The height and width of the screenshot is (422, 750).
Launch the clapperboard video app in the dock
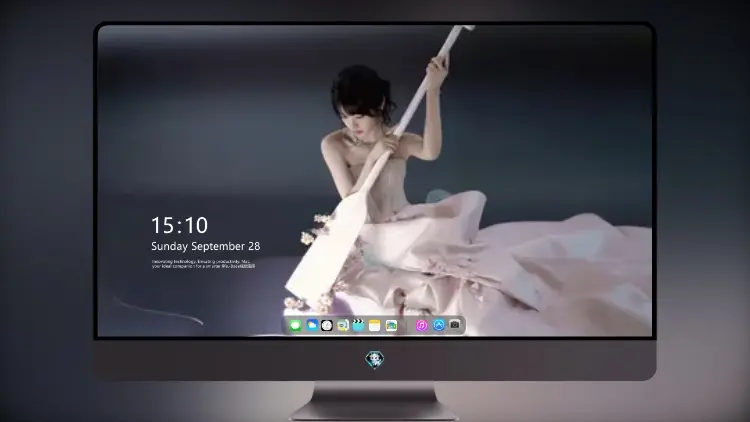(358, 325)
